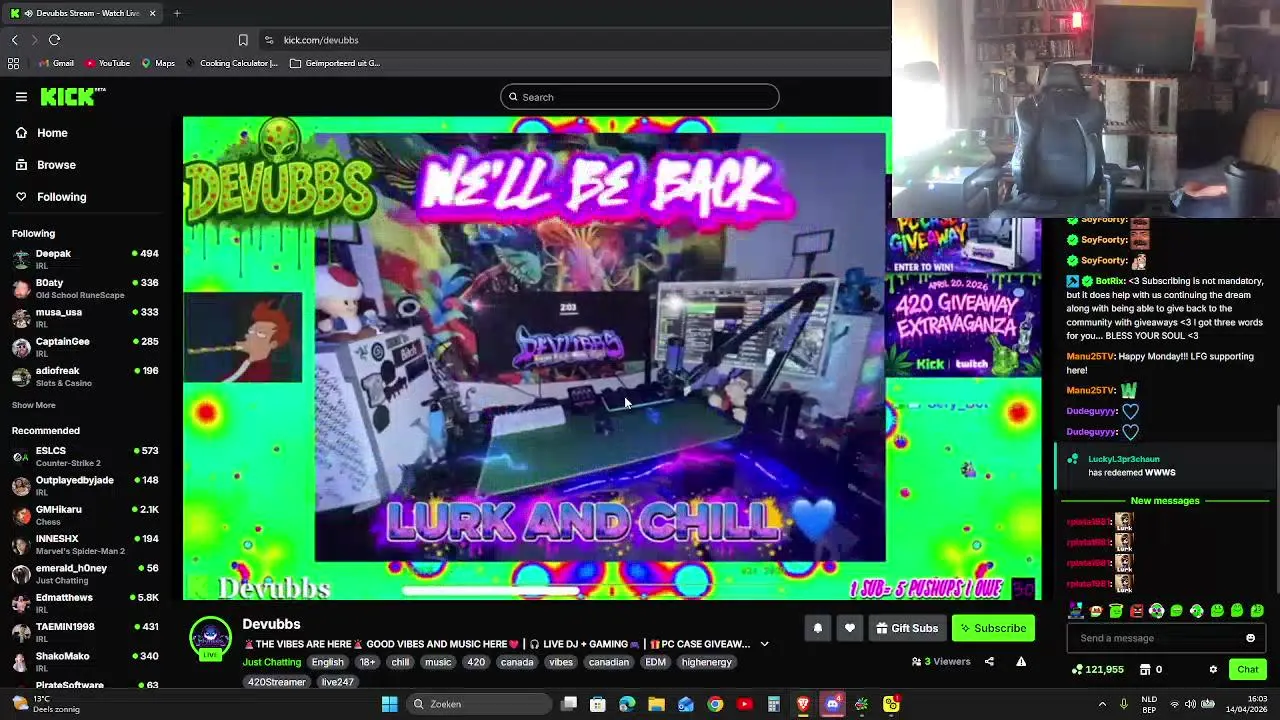Click the green Chat send button
The image size is (1280, 720).
coord(1248,669)
